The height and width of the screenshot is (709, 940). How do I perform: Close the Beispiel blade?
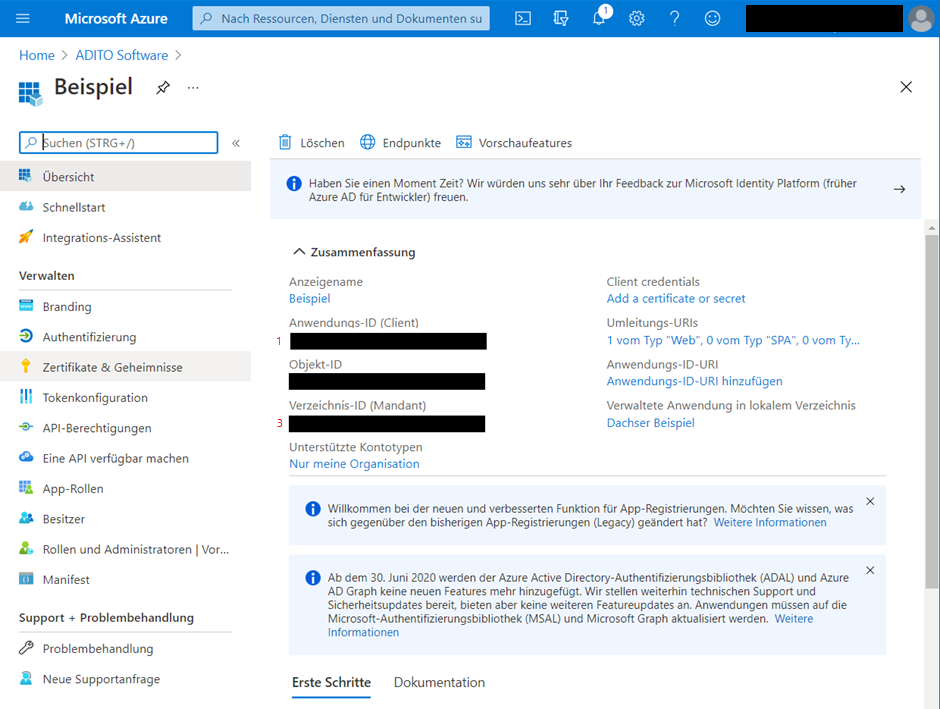(906, 87)
